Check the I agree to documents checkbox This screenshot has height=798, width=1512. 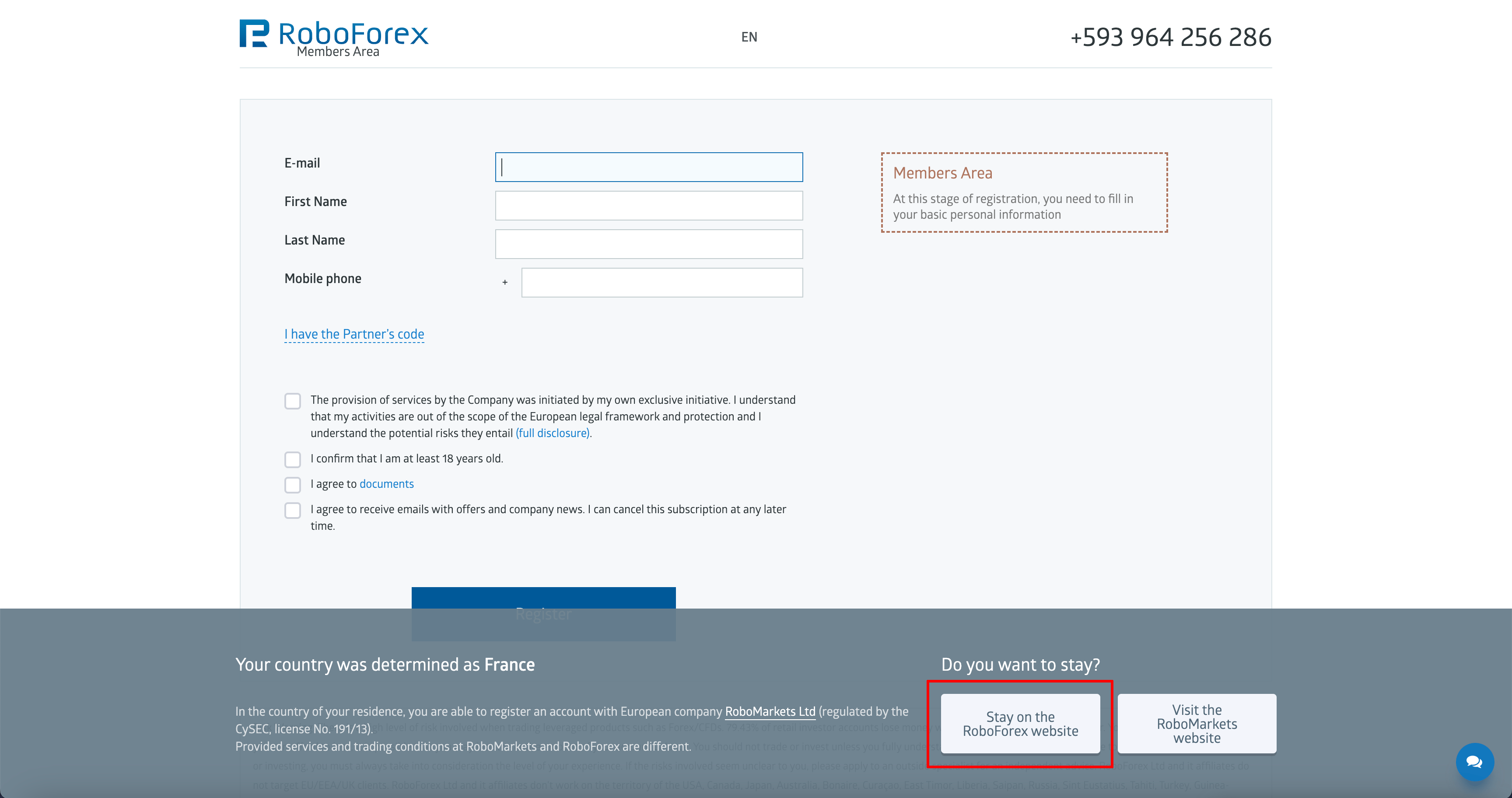coord(292,485)
